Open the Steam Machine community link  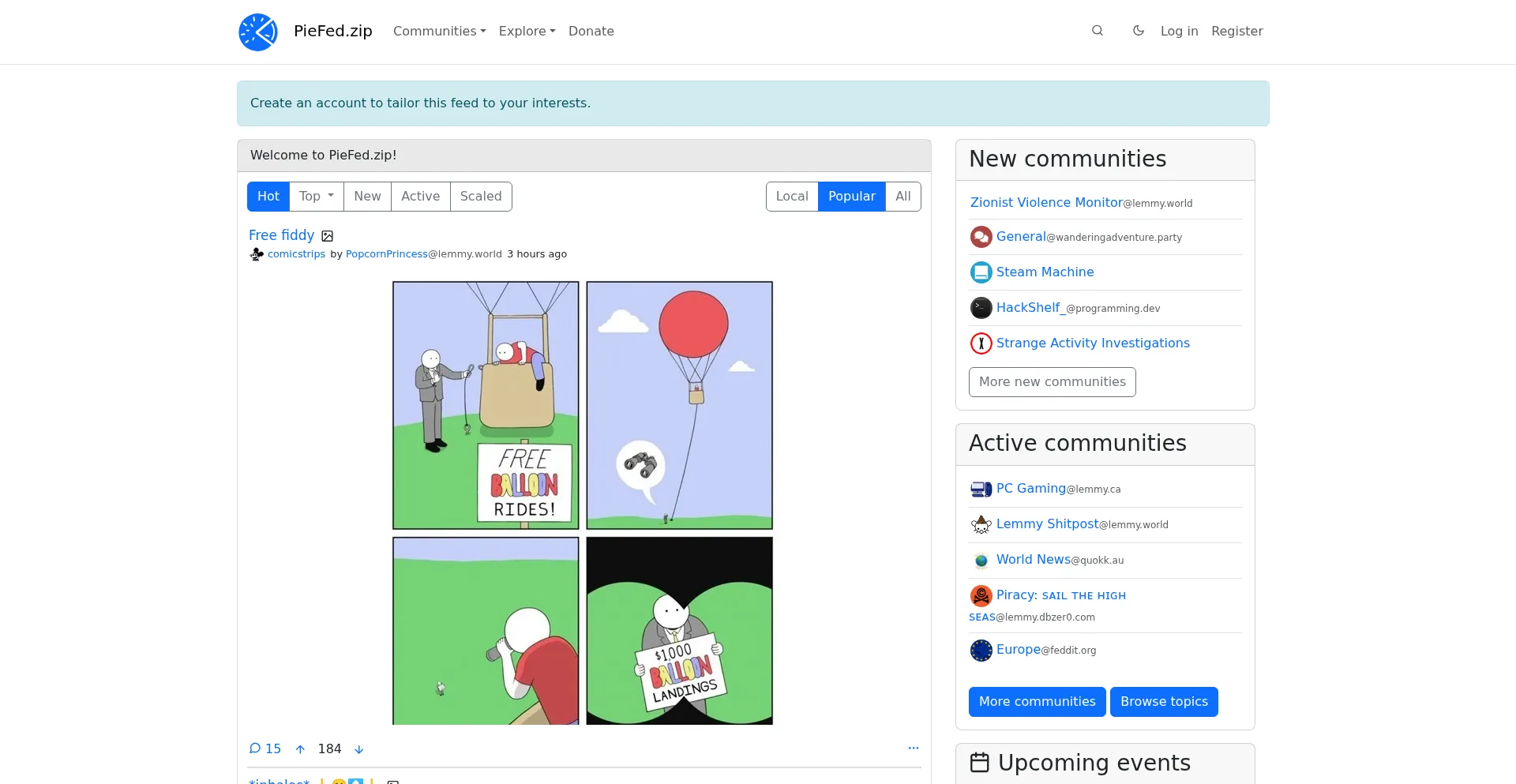coord(1045,272)
